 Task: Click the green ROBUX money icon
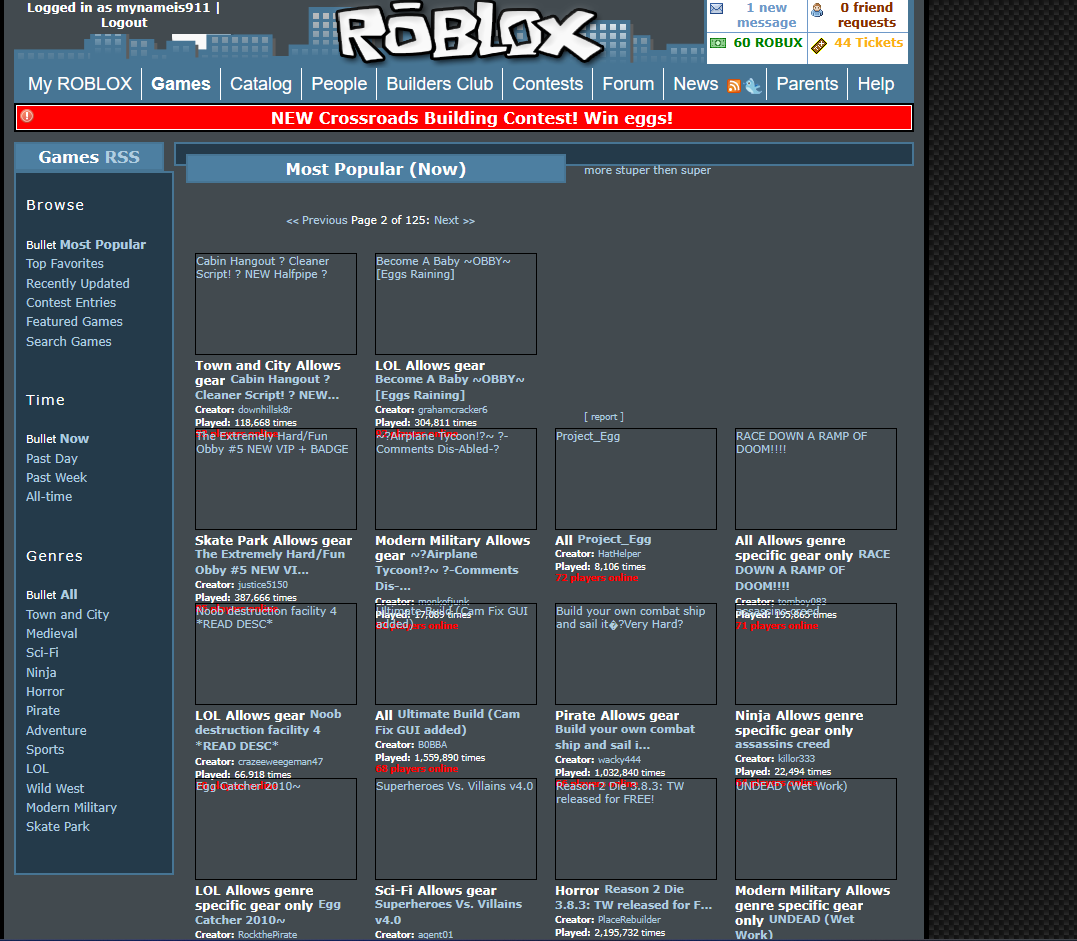coord(717,43)
